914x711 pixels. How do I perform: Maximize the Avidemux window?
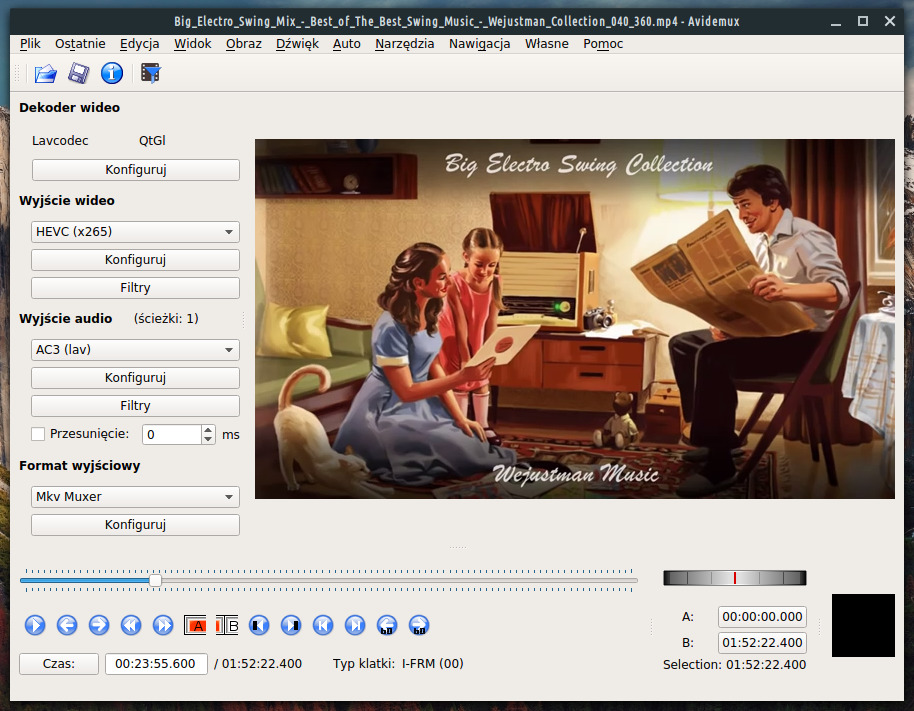pos(863,22)
